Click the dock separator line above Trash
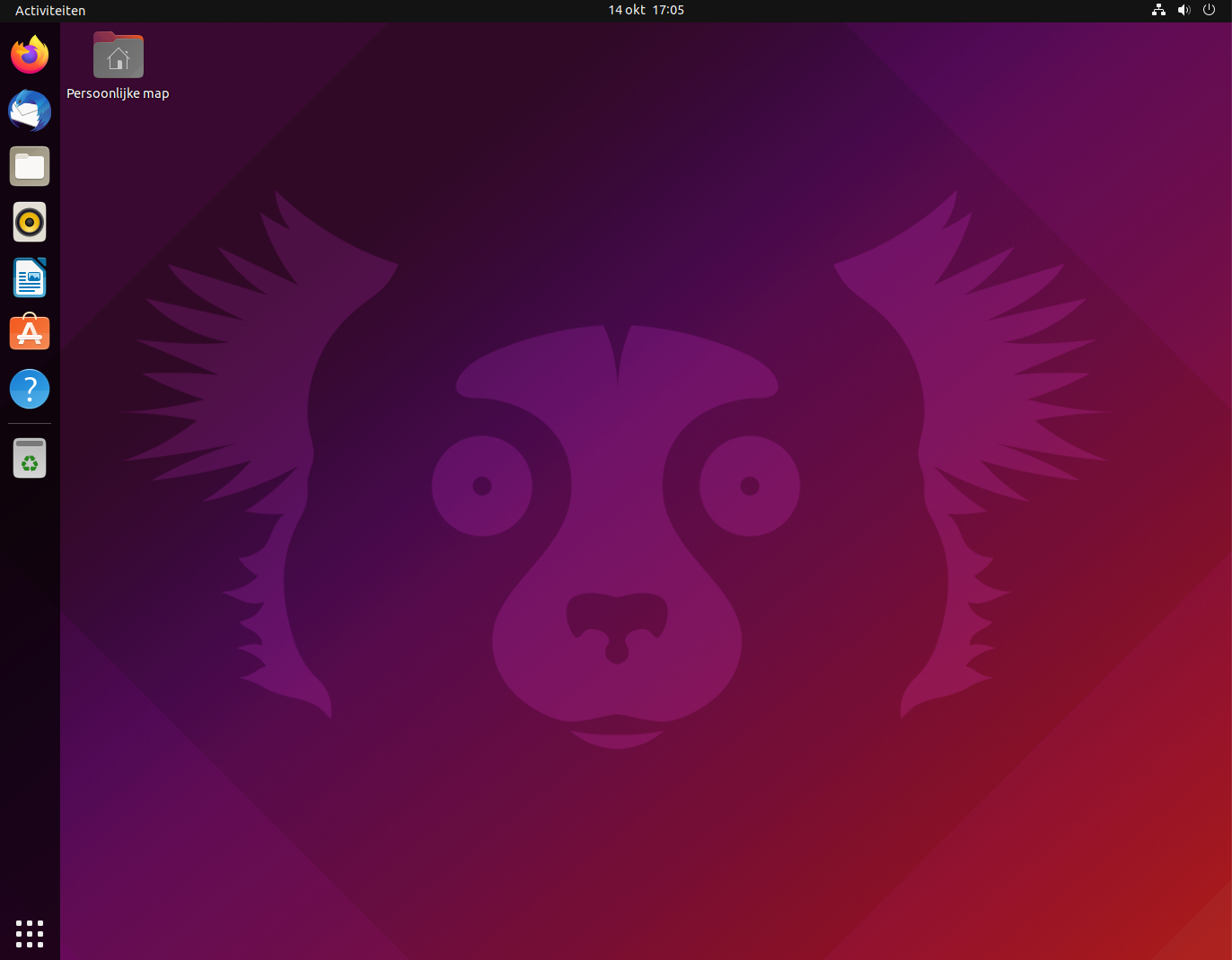 pos(30,423)
